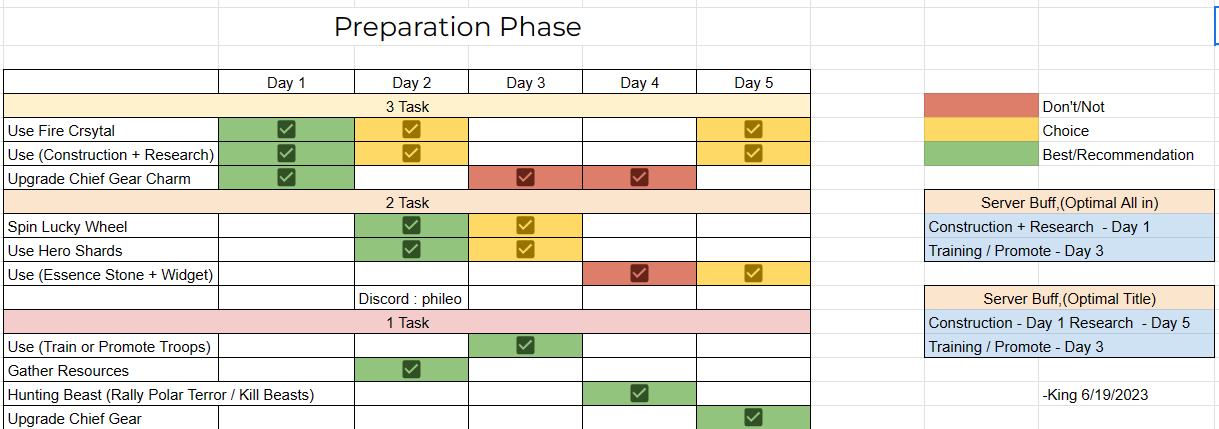
Task: Select Server Buff,(Optimal Title) header cell
Action: pyautogui.click(x=1071, y=298)
